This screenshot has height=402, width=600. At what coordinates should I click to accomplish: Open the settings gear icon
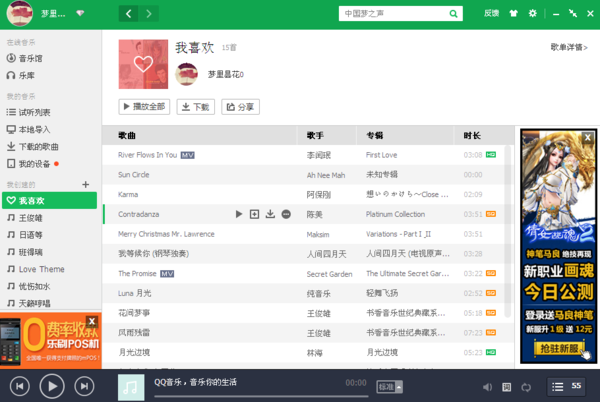point(533,13)
